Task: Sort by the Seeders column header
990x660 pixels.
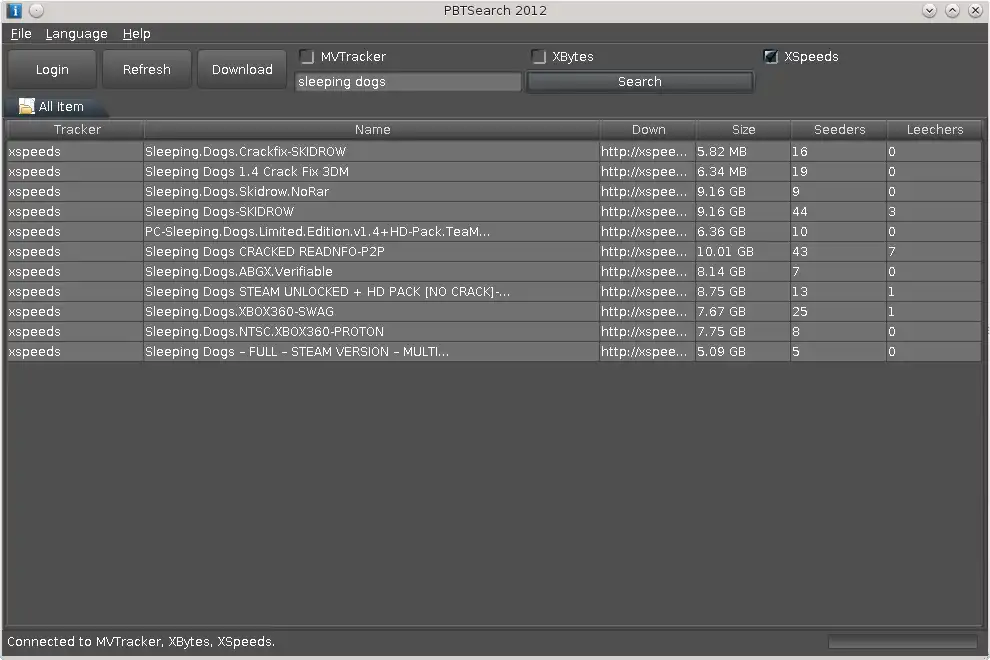Action: pos(838,129)
